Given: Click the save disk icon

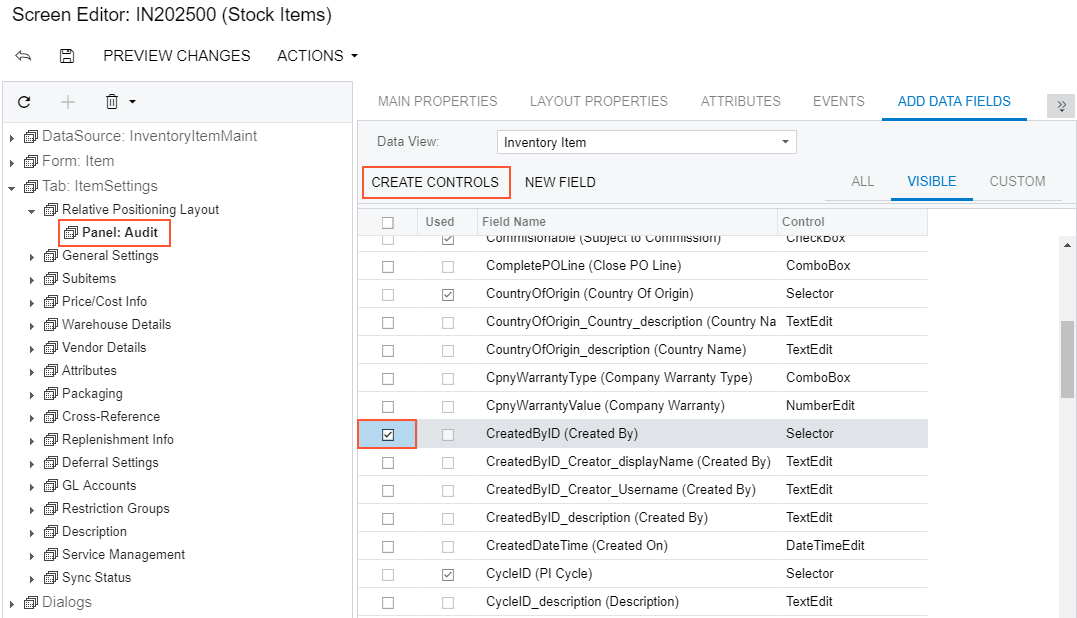Looking at the screenshot, I should point(67,56).
